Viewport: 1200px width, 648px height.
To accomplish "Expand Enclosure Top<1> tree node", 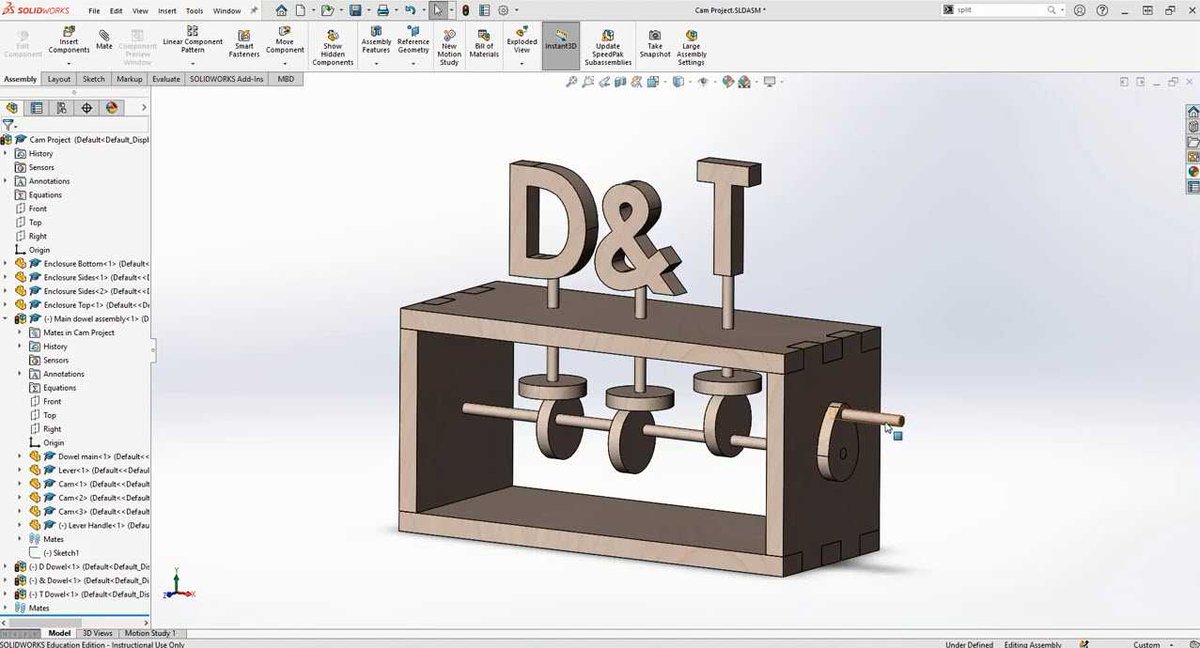I will coord(5,304).
